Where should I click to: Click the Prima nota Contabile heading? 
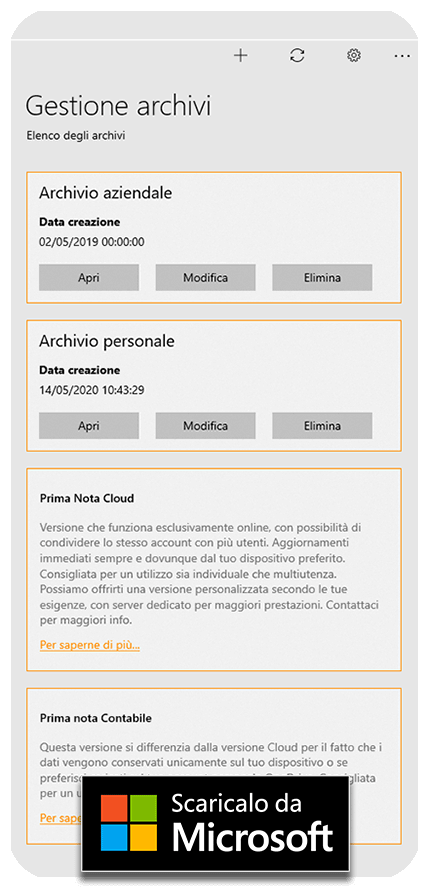96,718
